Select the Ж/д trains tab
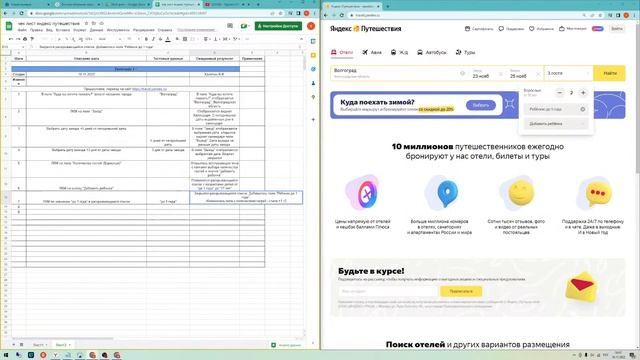Viewport: 640px width, 360px height. pyautogui.click(x=399, y=52)
